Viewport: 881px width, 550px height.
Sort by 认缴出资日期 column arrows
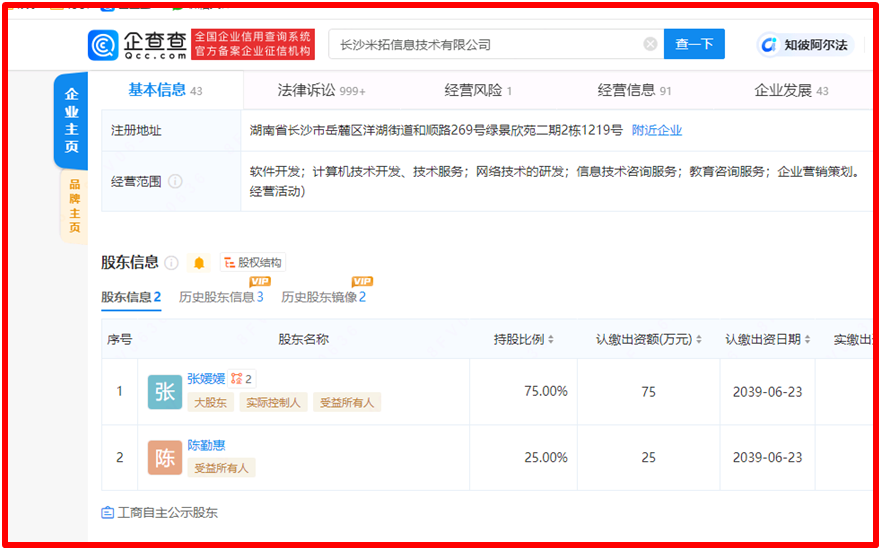coord(807,340)
